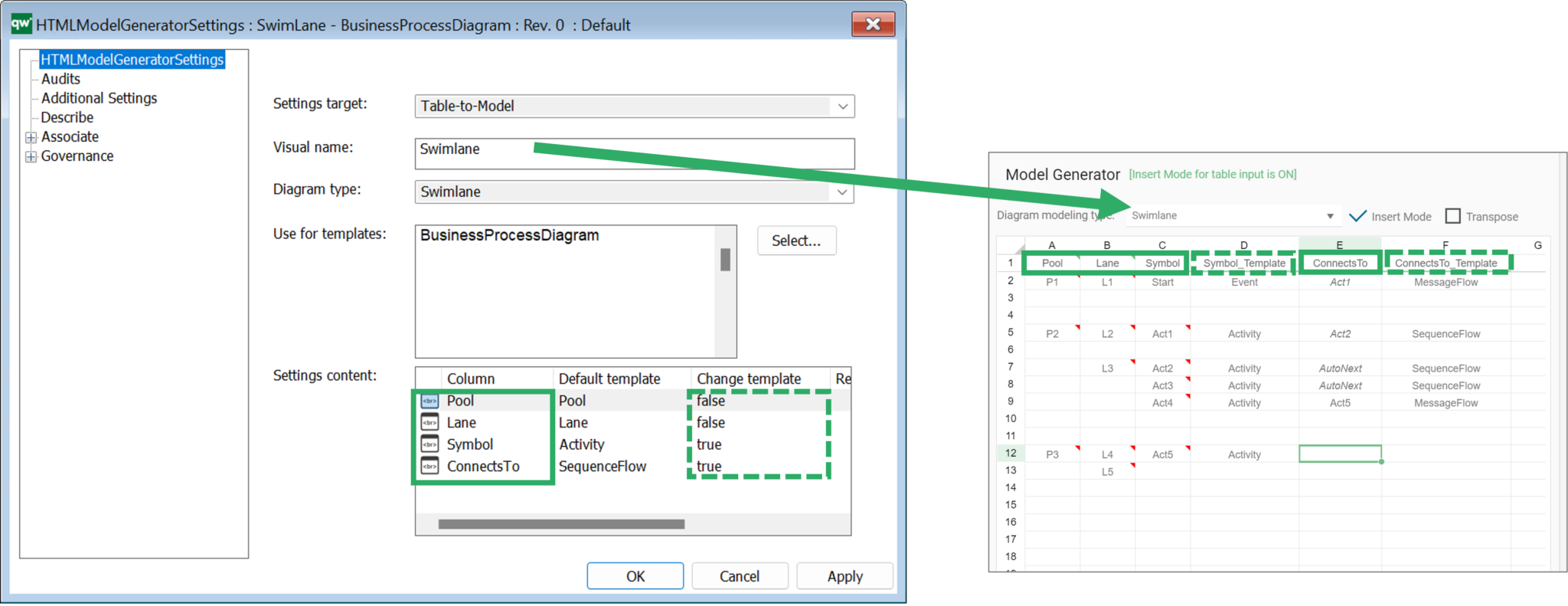Click the ConnectsTo row icon in Settings content
This screenshot has width=1568, height=606.
pos(430,466)
